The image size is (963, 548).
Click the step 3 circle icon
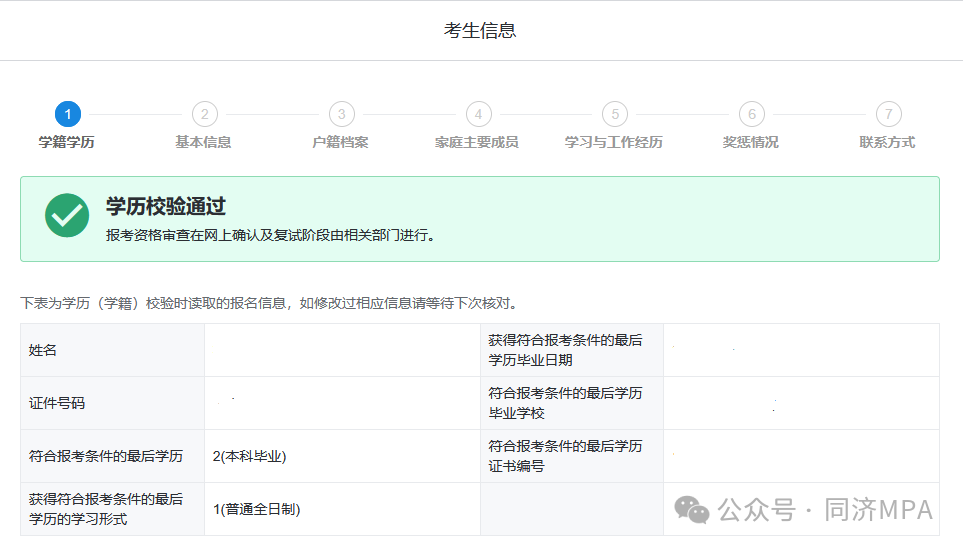tap(341, 114)
